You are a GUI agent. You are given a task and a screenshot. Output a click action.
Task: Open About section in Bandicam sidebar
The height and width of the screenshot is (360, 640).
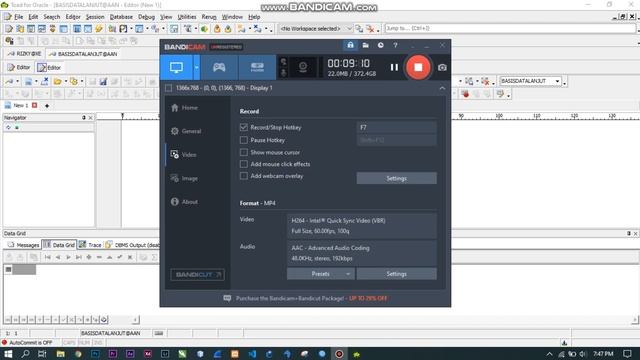pos(184,202)
